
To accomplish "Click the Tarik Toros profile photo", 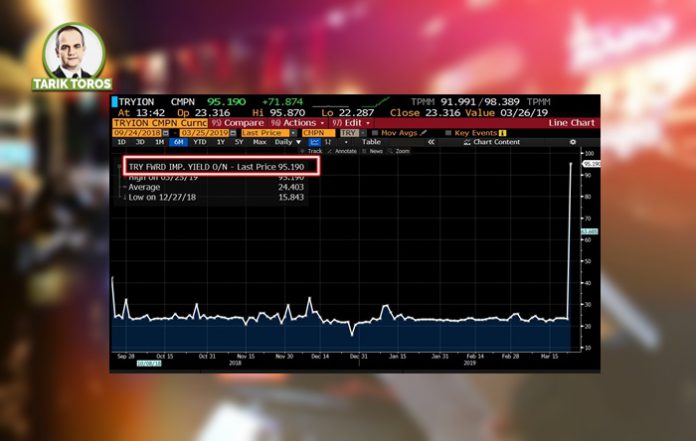I will (x=74, y=51).
